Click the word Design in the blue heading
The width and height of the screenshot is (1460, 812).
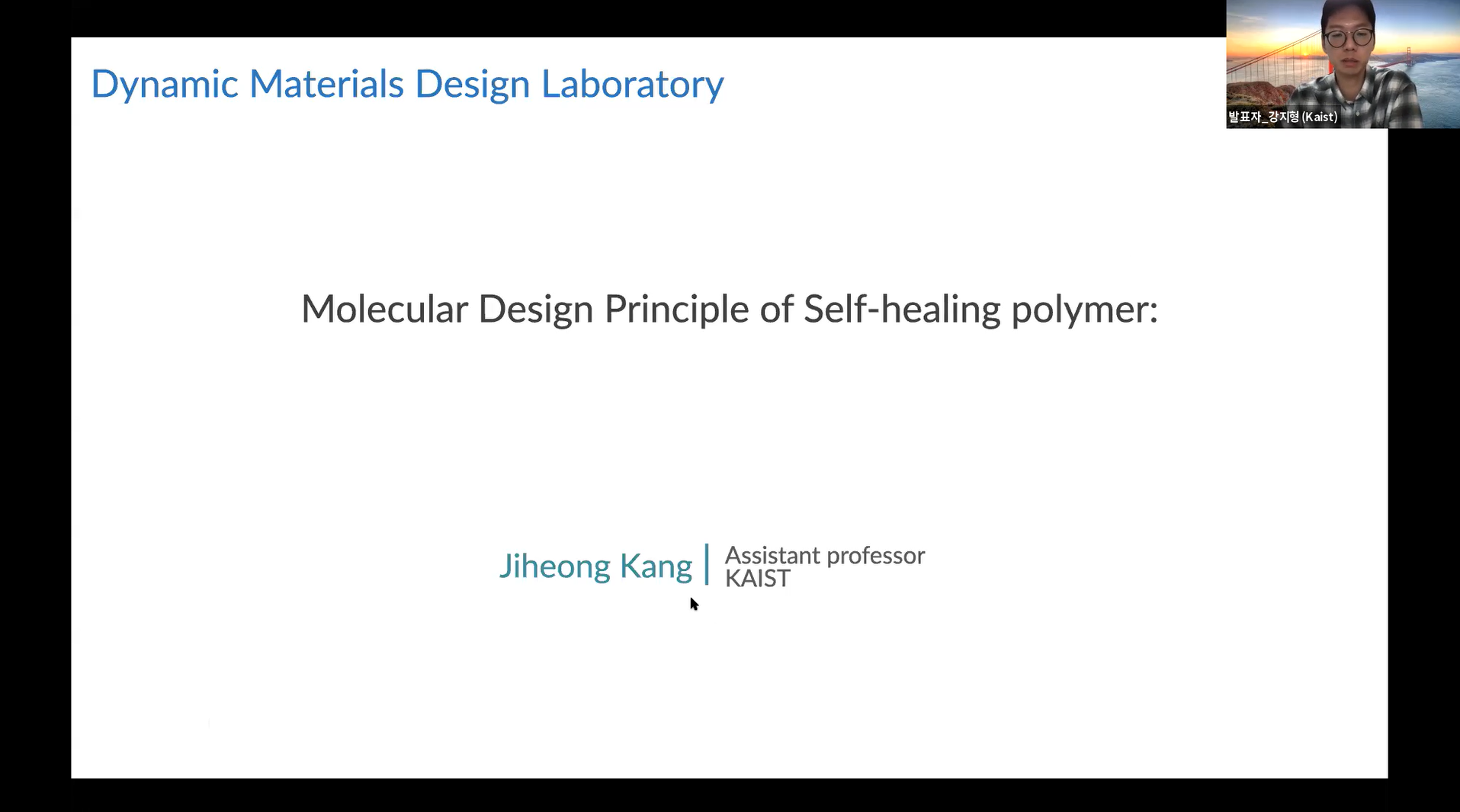[472, 85]
